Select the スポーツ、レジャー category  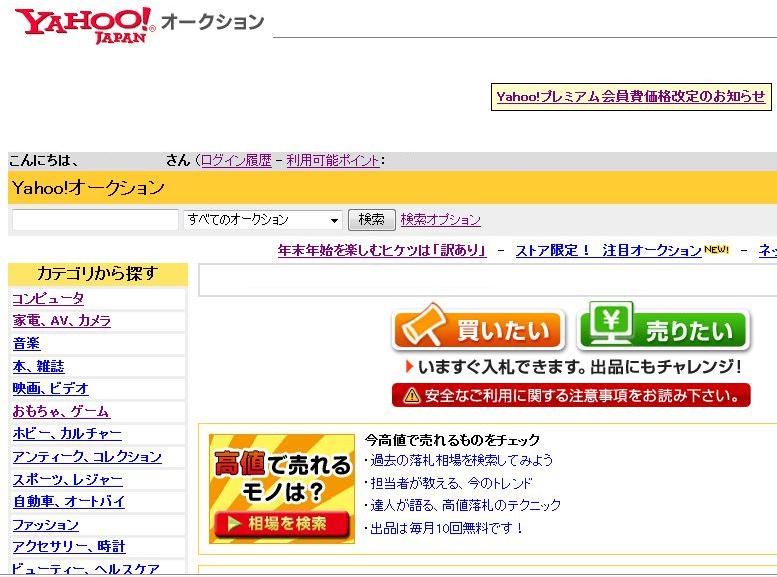(x=67, y=479)
